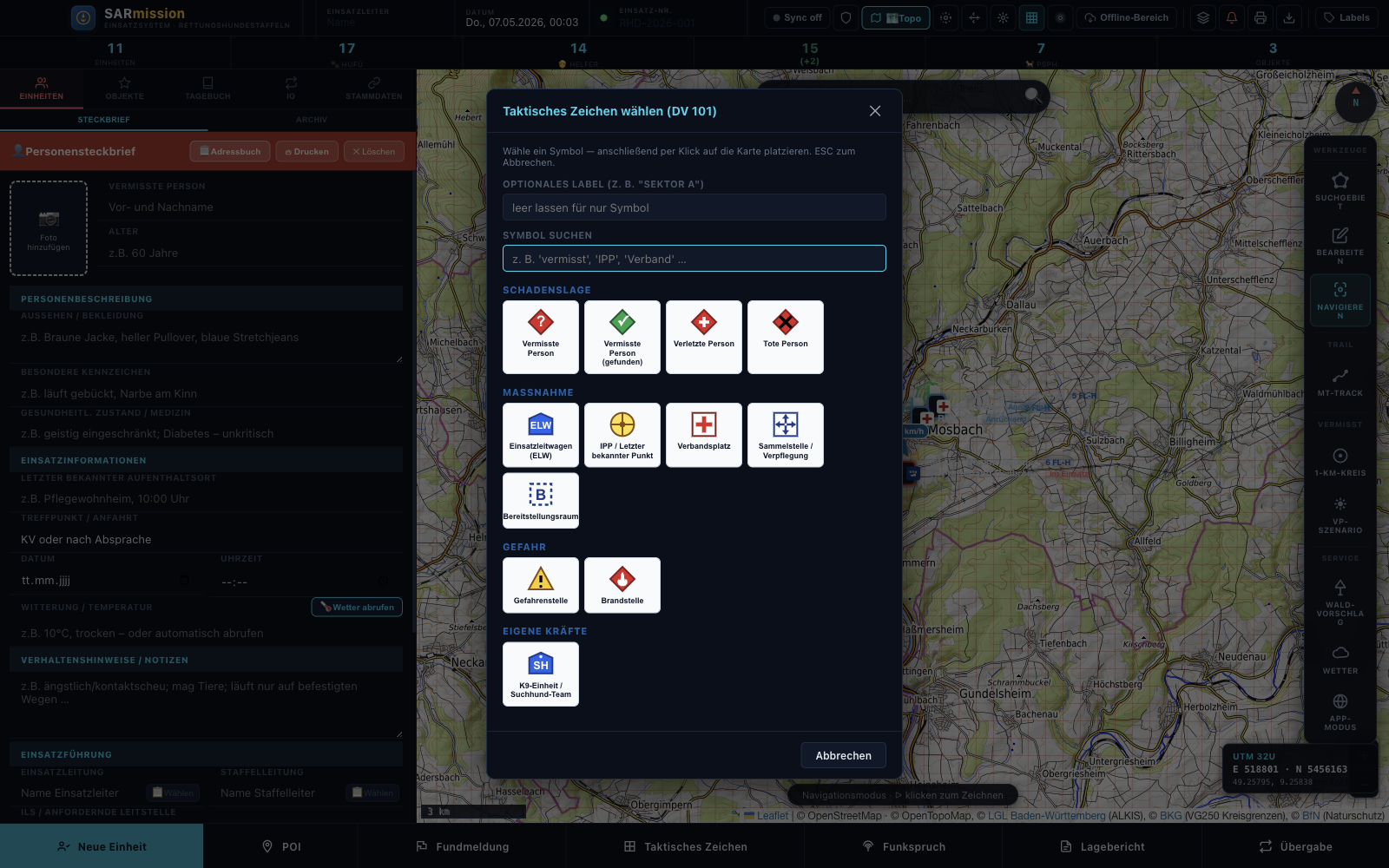Click the printer icon in top bar

click(1261, 17)
